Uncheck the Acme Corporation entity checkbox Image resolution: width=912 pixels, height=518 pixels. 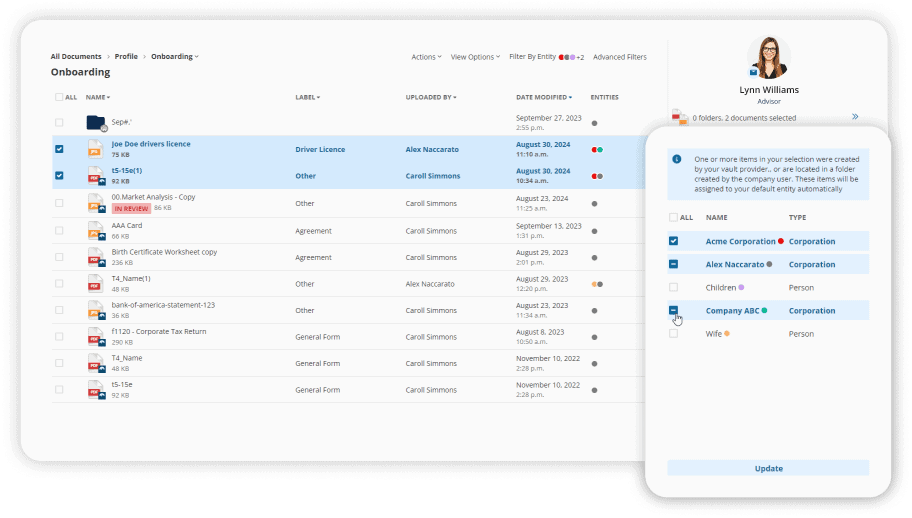[x=674, y=241]
